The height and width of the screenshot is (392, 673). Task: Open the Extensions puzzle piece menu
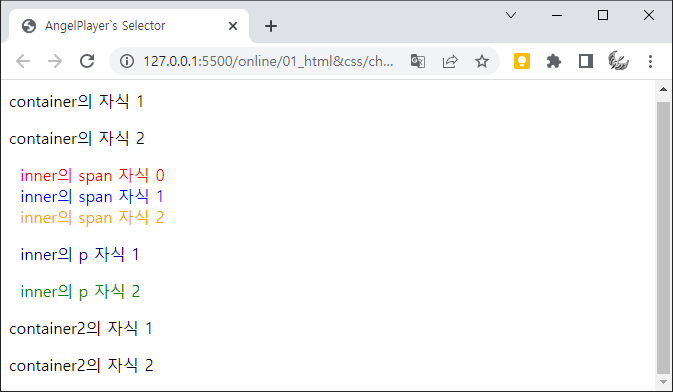tap(554, 61)
